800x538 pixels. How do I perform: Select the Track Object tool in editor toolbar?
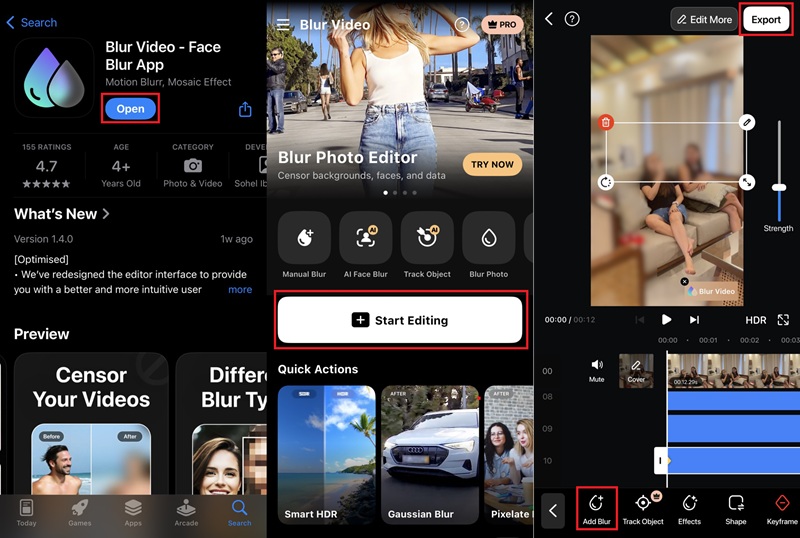click(x=643, y=508)
